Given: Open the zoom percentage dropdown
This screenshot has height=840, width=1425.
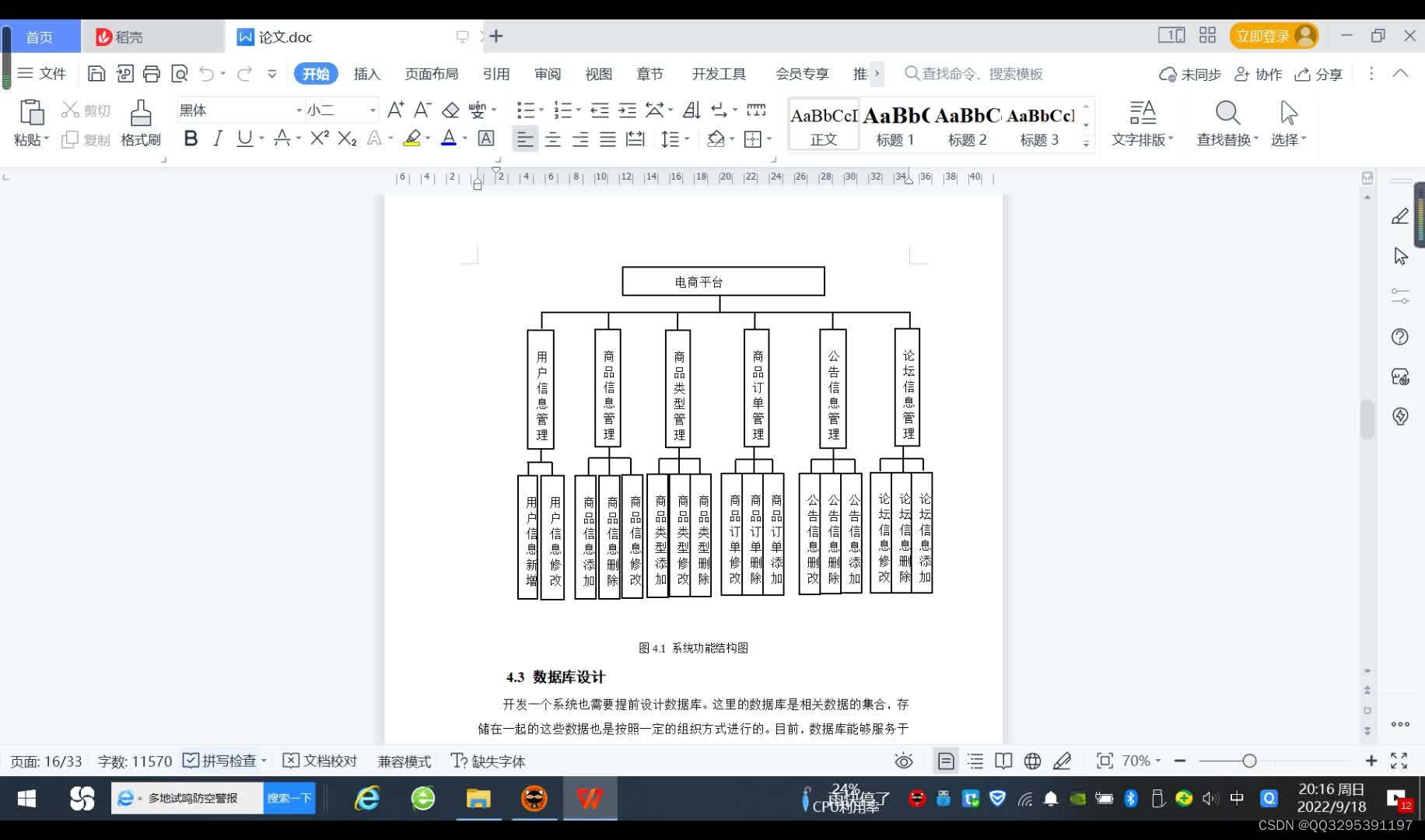Looking at the screenshot, I should (x=1141, y=761).
